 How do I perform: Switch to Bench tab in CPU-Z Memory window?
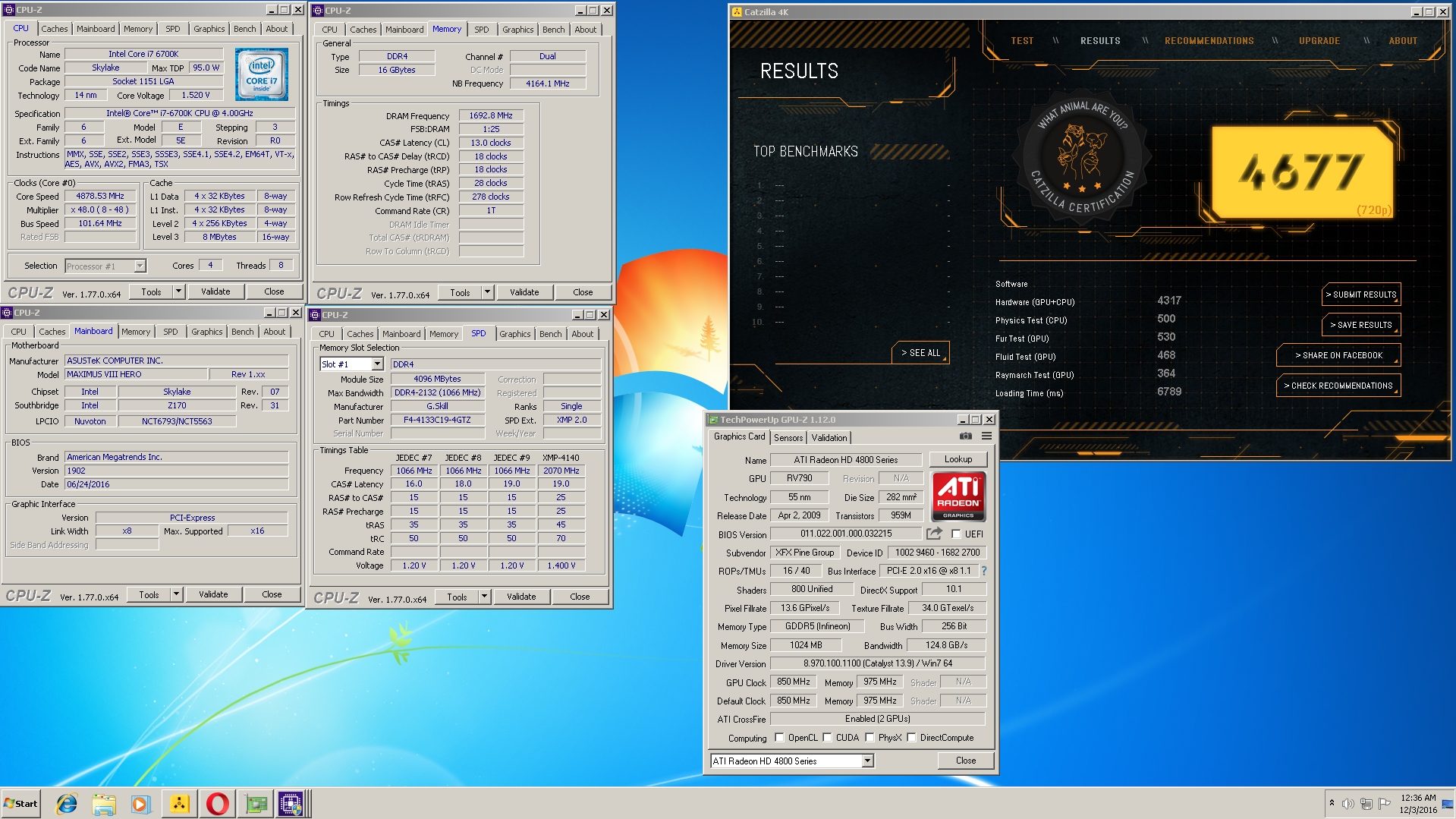tap(554, 30)
